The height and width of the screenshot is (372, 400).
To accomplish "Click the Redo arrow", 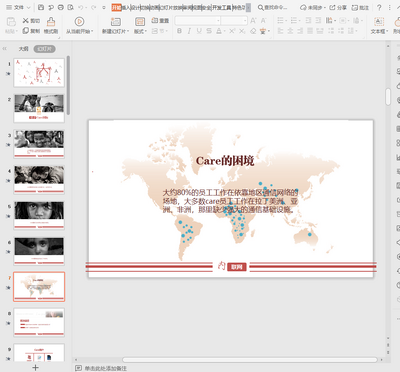I will click(x=93, y=7).
